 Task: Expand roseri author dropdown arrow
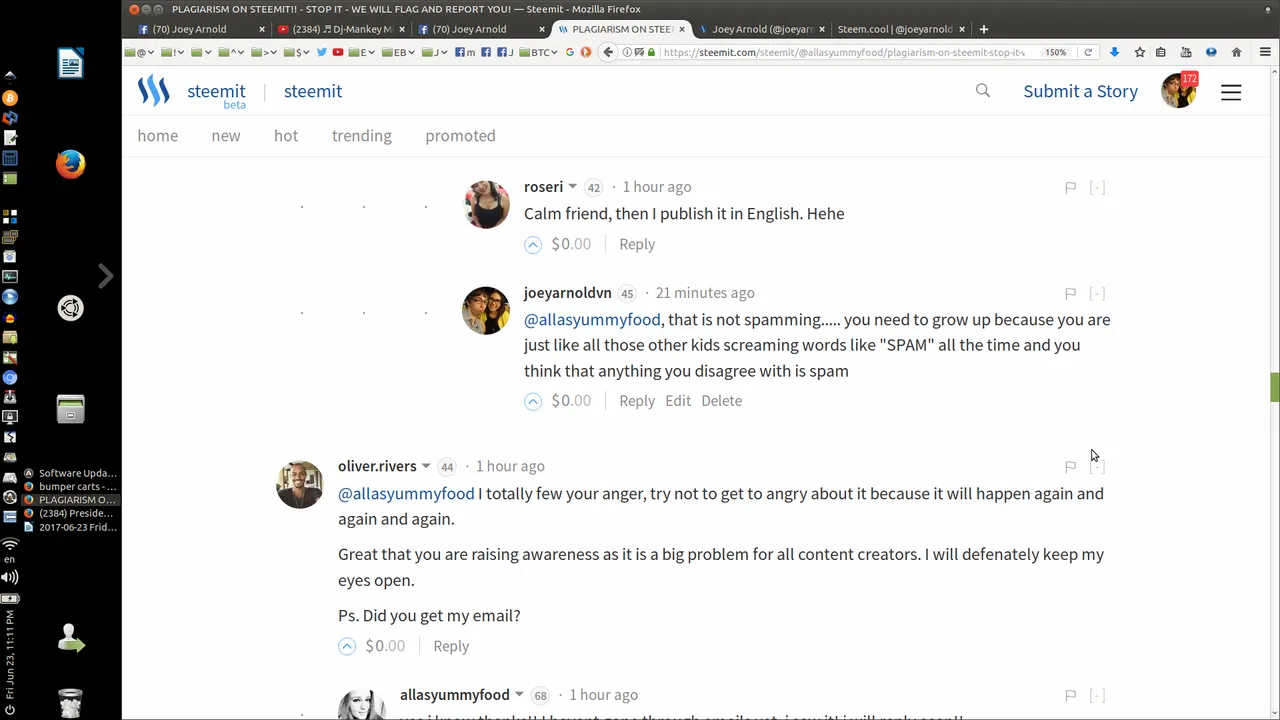tap(573, 187)
